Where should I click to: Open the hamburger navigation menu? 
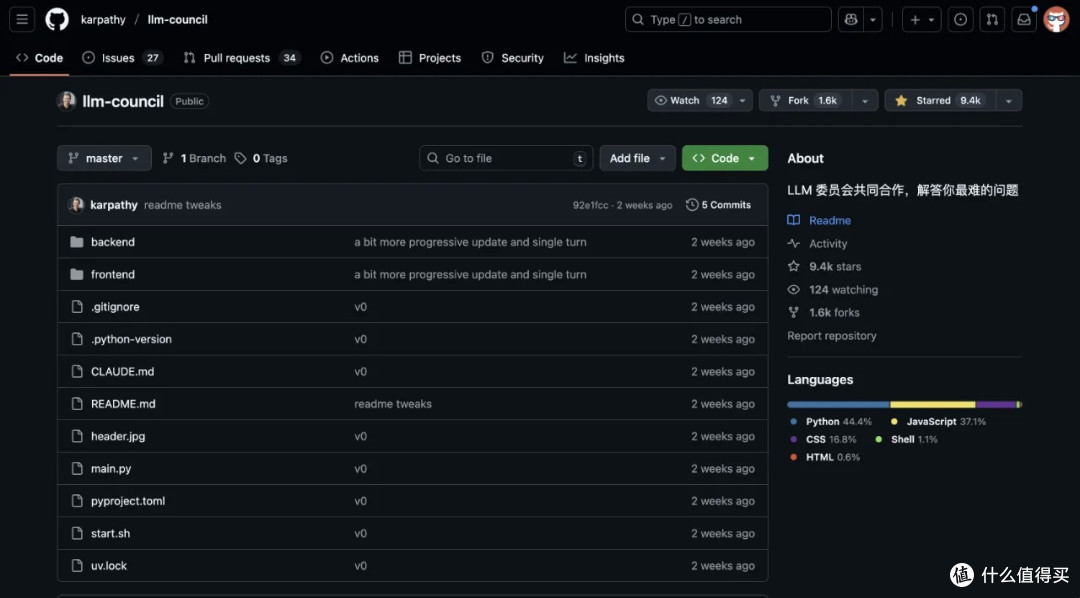click(22, 19)
